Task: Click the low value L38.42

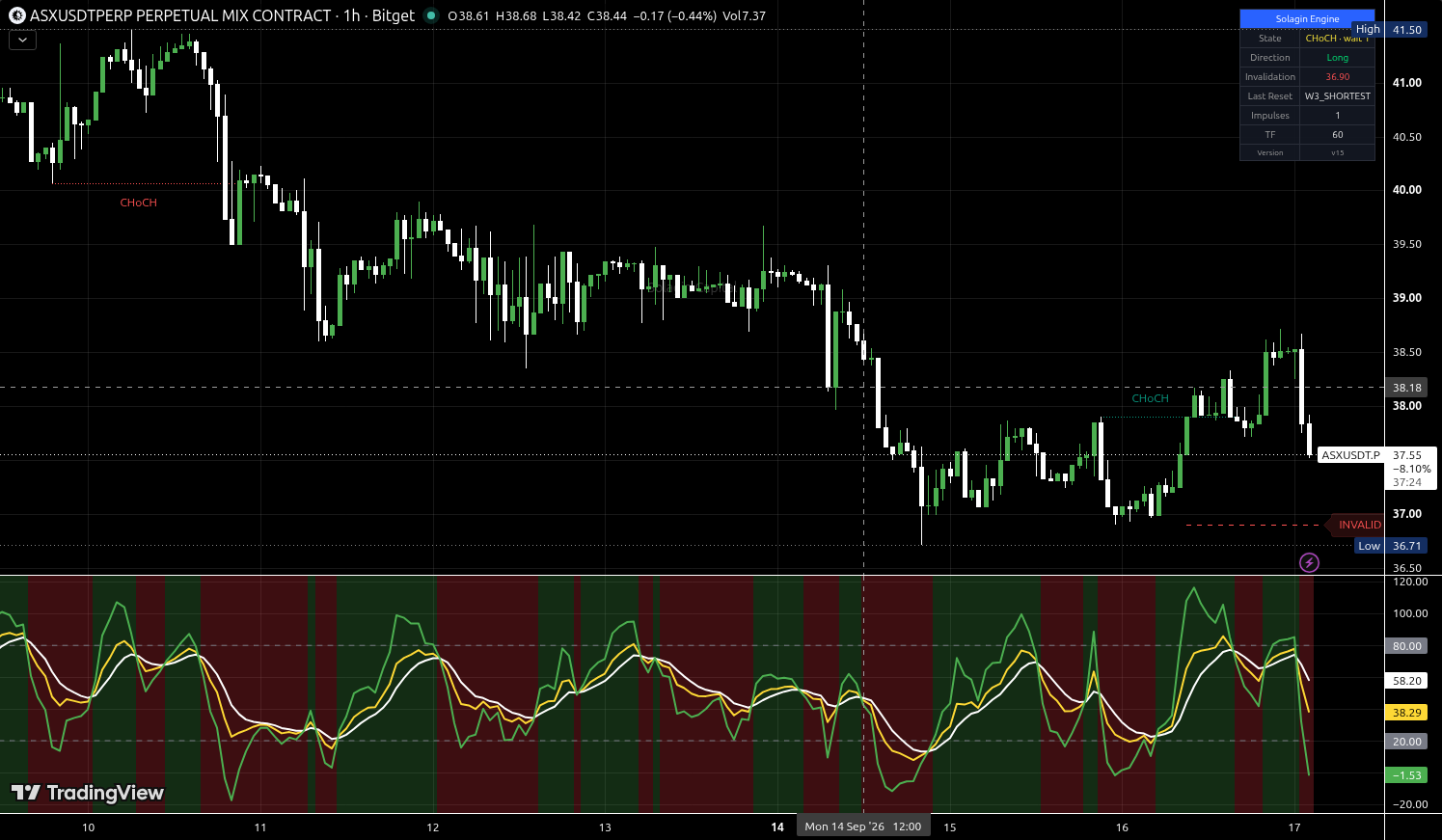Action: pyautogui.click(x=561, y=16)
